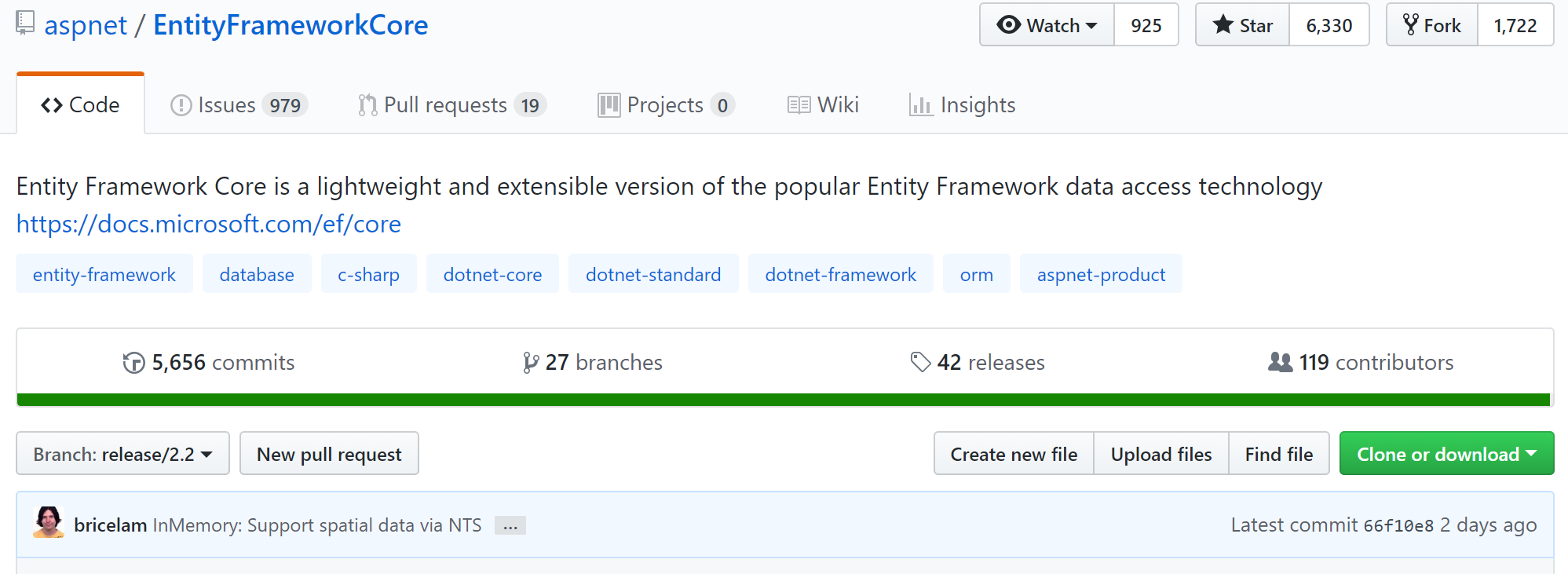Click the green language breakdown bar

pos(784,400)
